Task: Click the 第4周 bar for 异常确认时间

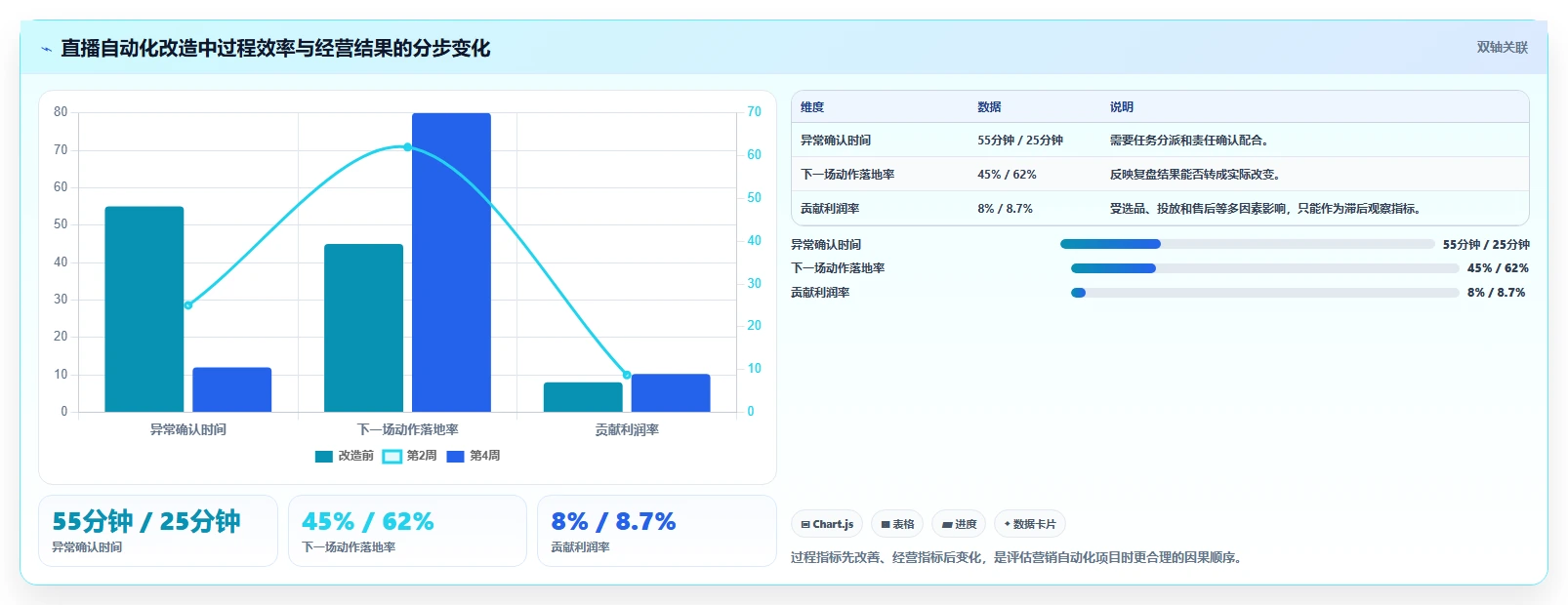Action: click(231, 389)
